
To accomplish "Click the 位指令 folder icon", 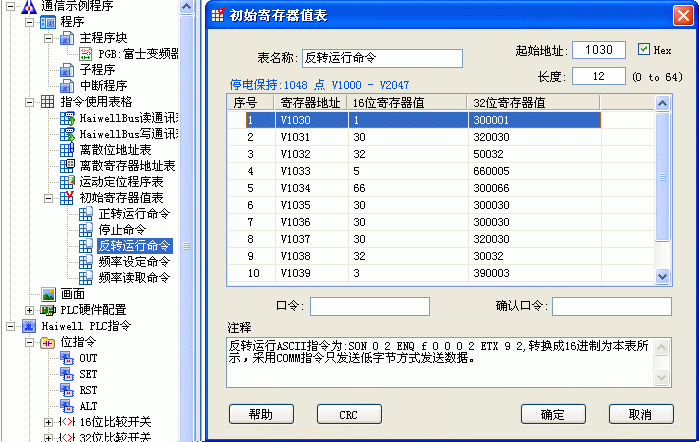I will point(48,343).
